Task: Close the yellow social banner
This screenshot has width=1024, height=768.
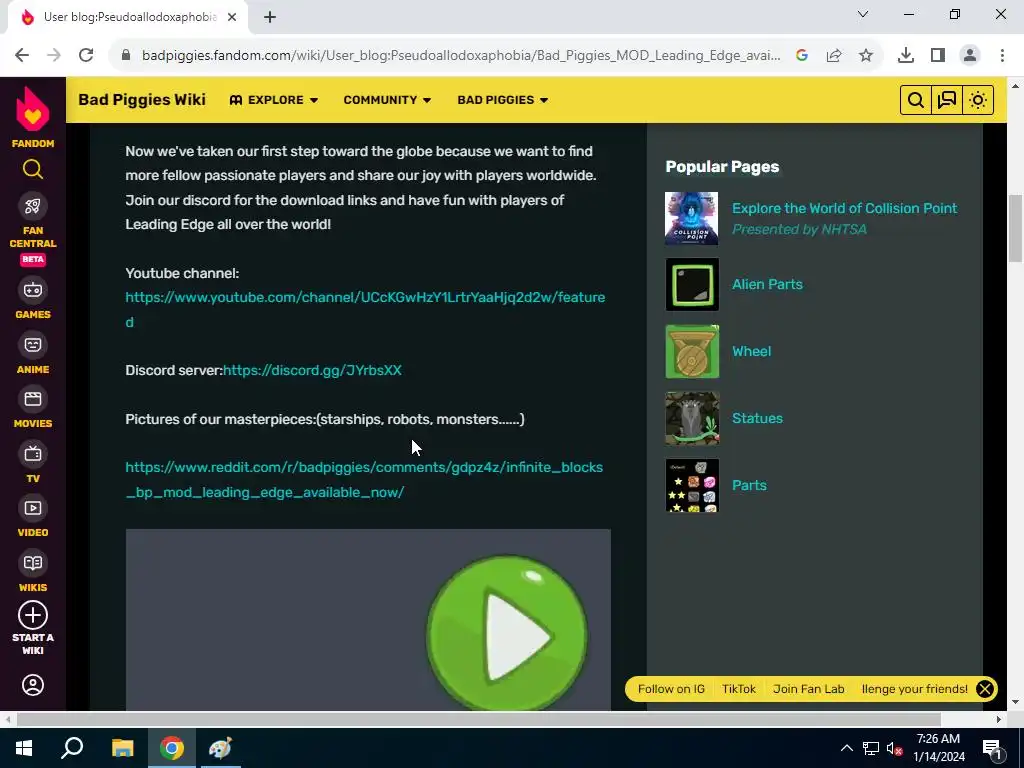Action: click(x=985, y=689)
